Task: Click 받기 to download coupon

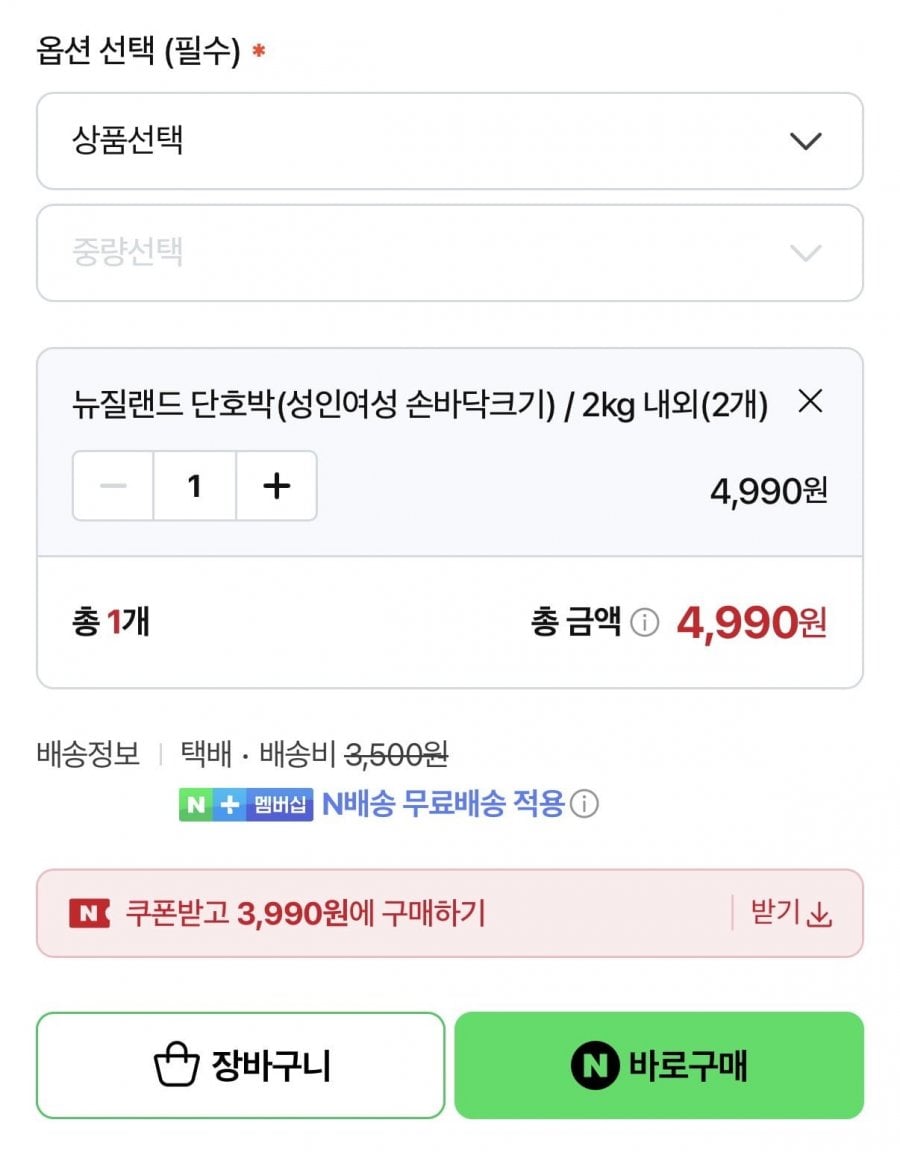Action: [776, 913]
